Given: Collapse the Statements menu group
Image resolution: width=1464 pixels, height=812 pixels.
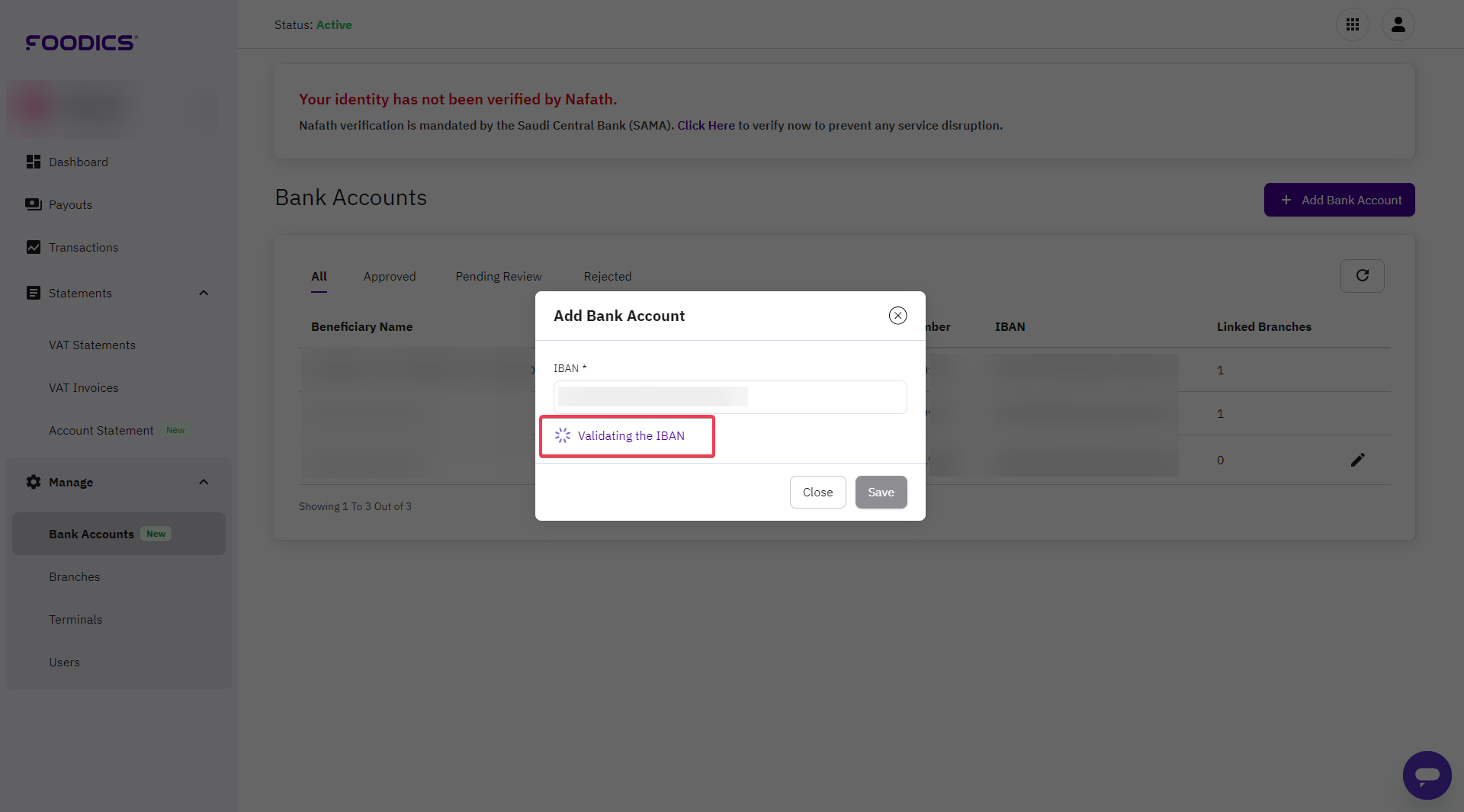Looking at the screenshot, I should [203, 293].
